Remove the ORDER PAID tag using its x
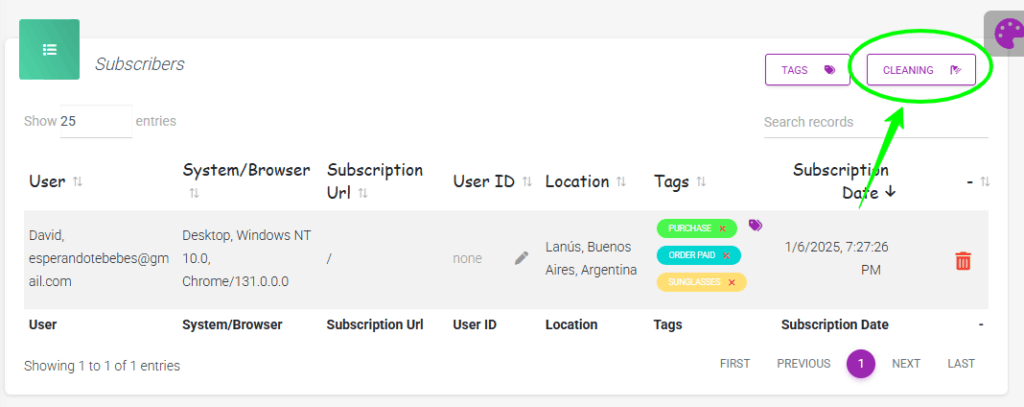This screenshot has height=407, width=1024. pos(726,256)
